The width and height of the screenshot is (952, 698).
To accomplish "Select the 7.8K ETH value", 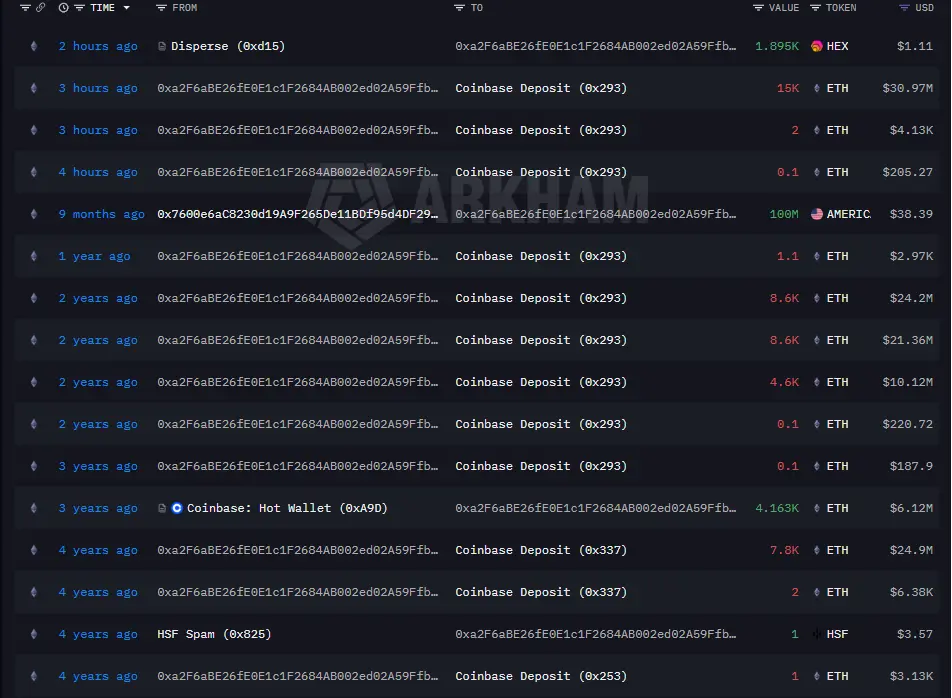I will [784, 550].
